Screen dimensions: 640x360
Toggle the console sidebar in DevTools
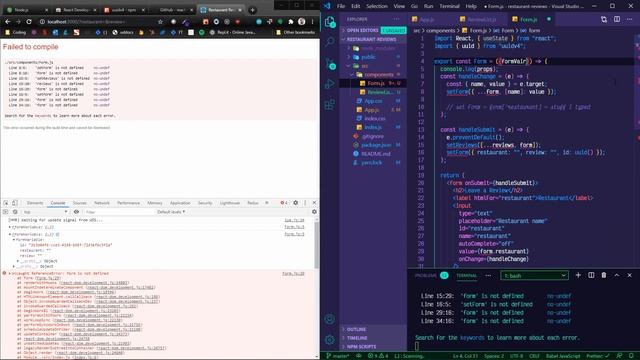click(5, 212)
